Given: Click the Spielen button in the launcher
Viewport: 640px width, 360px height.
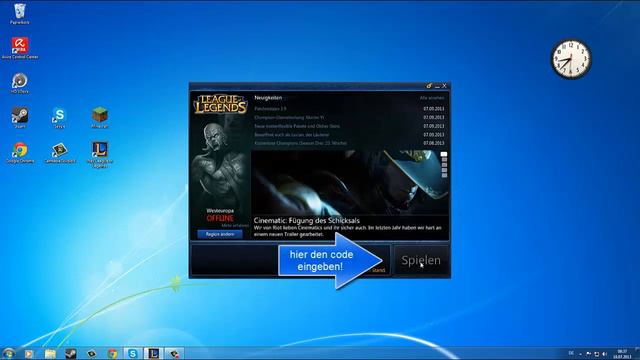Looking at the screenshot, I should (421, 260).
